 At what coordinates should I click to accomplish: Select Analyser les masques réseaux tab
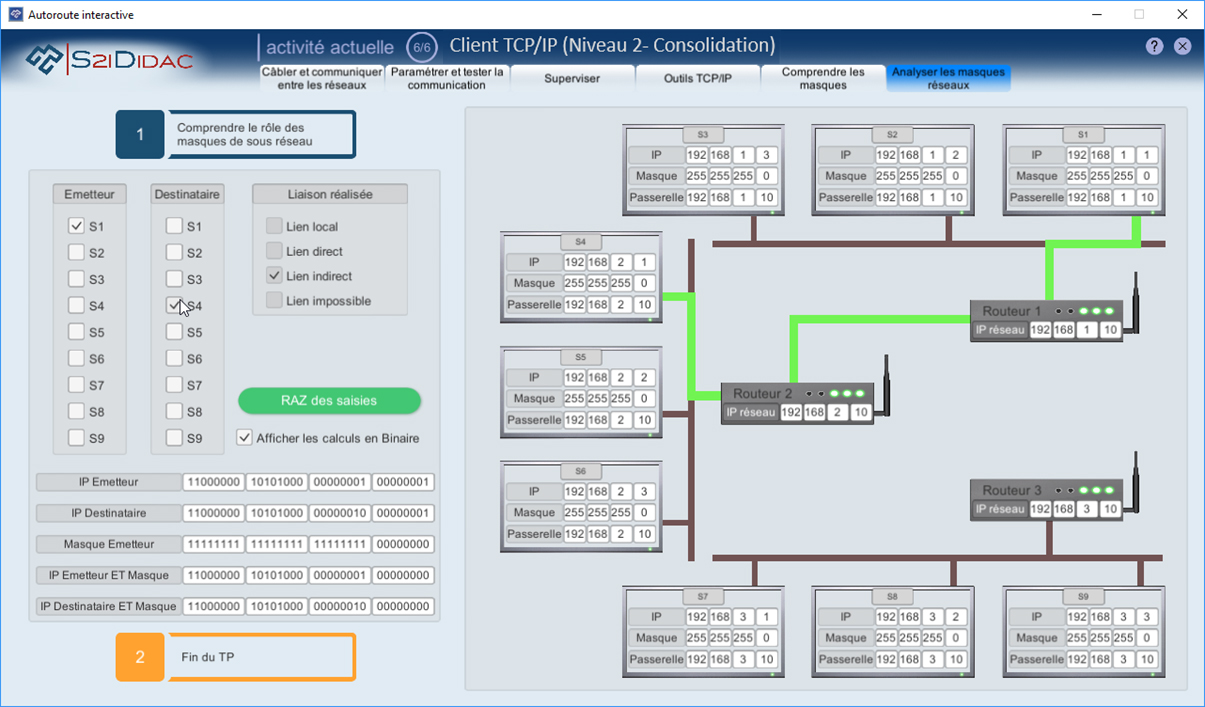tap(948, 78)
